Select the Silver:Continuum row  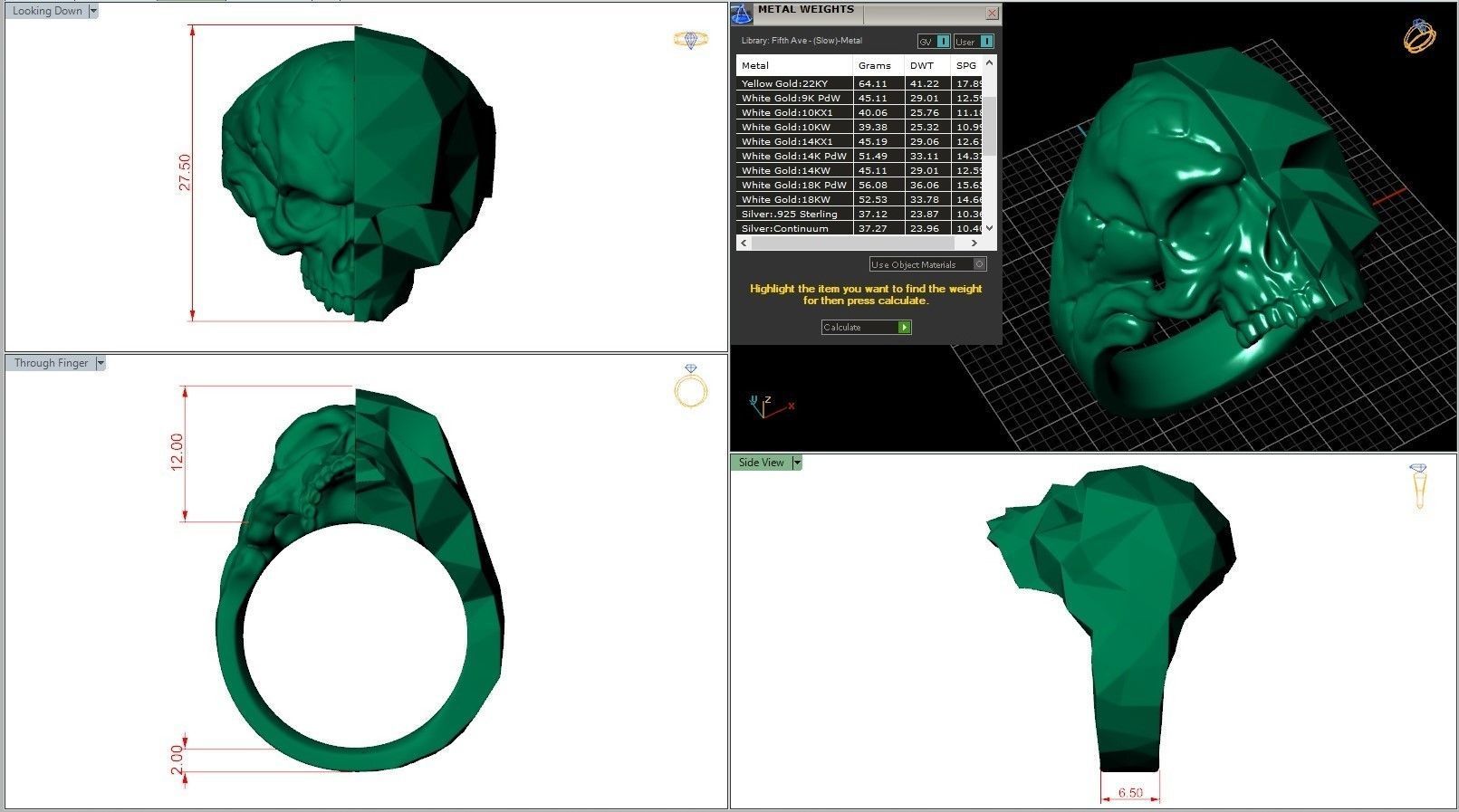coord(859,228)
